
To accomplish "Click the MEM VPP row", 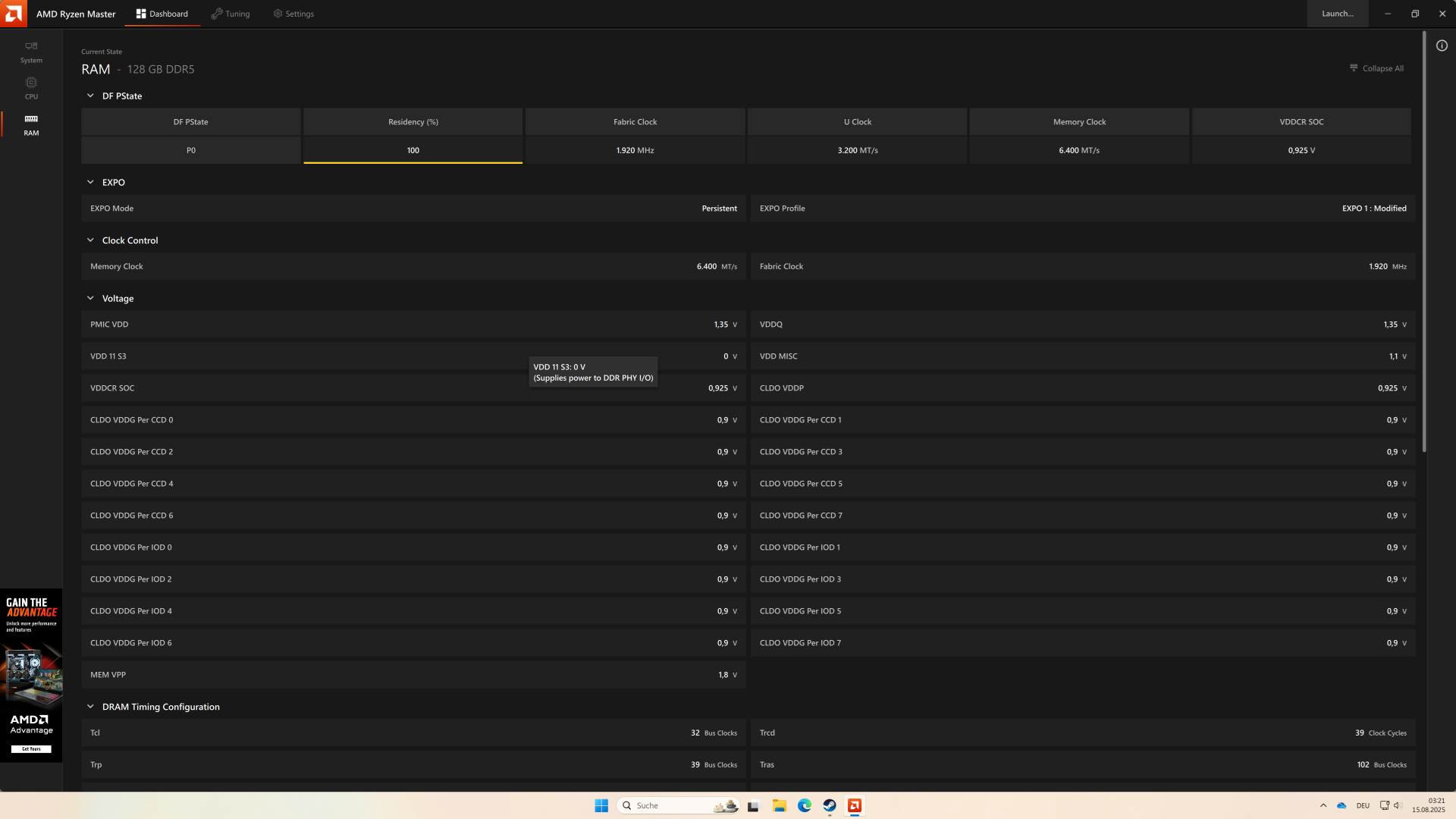I will pyautogui.click(x=414, y=674).
